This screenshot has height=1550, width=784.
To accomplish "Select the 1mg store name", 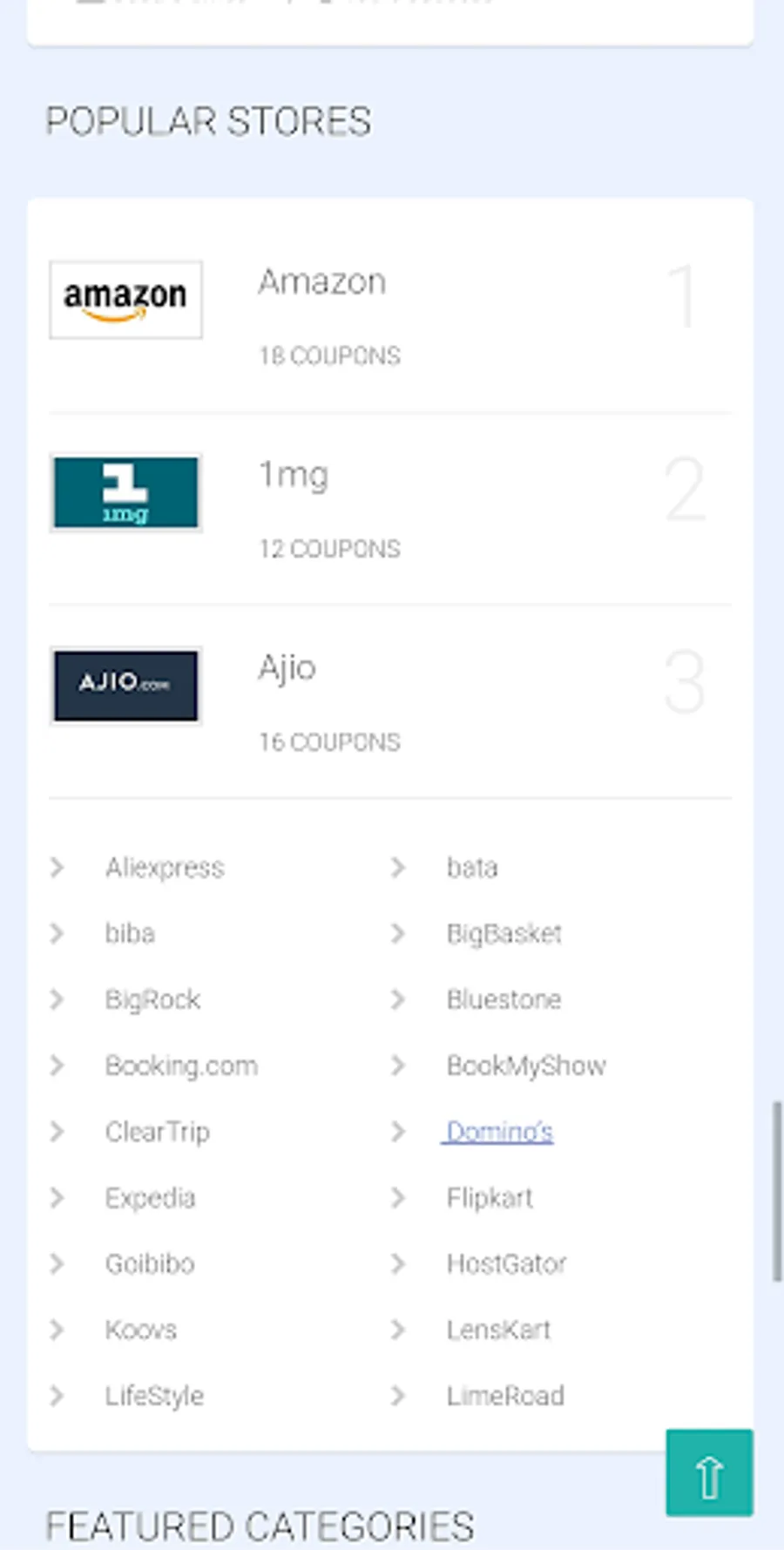I will pos(294,476).
